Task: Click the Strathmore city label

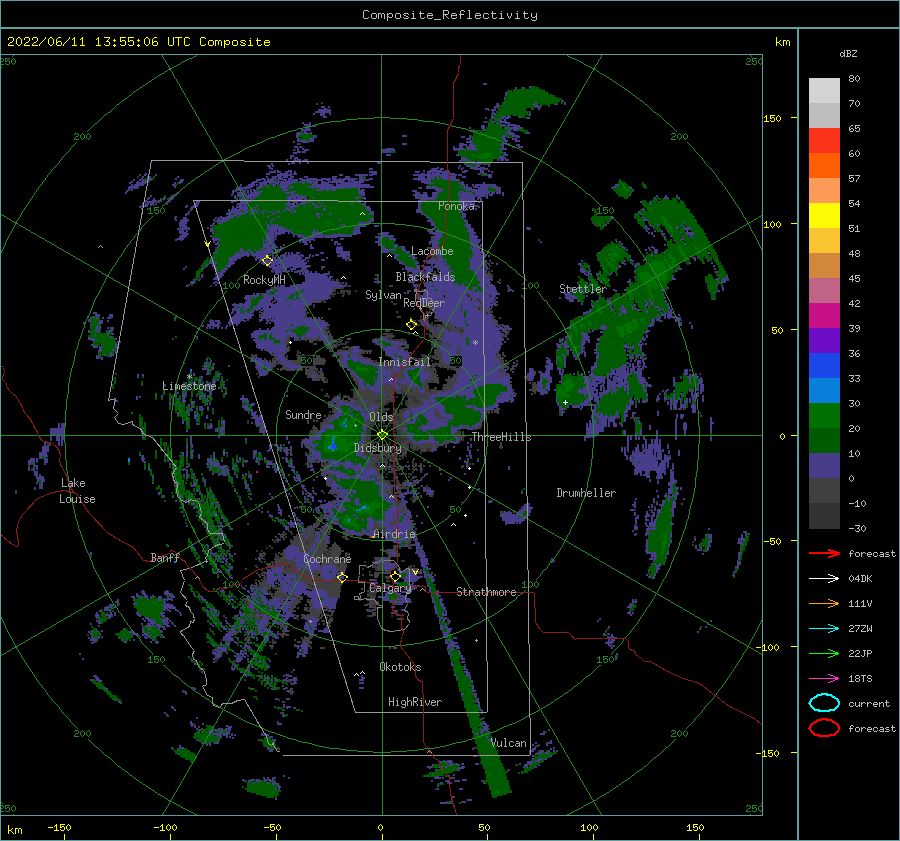Action: pos(486,592)
